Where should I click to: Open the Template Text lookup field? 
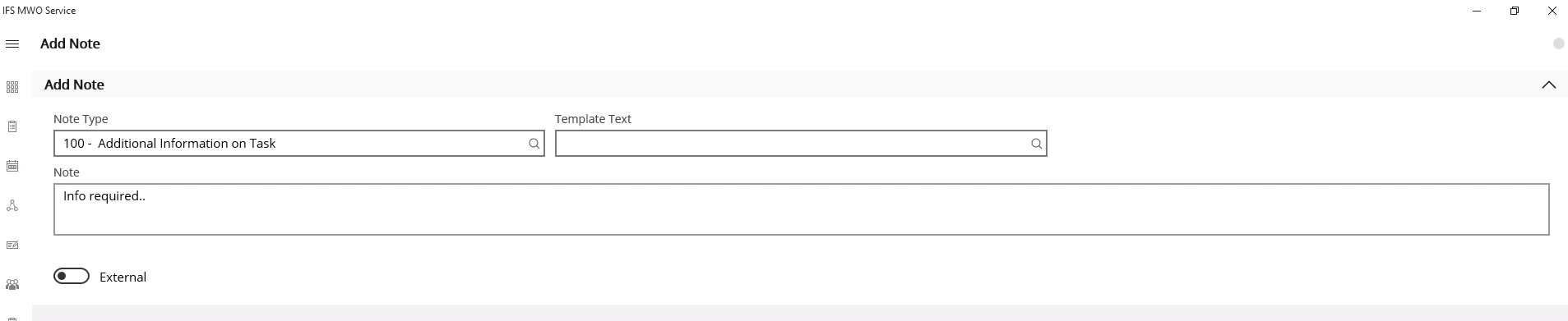[801, 144]
